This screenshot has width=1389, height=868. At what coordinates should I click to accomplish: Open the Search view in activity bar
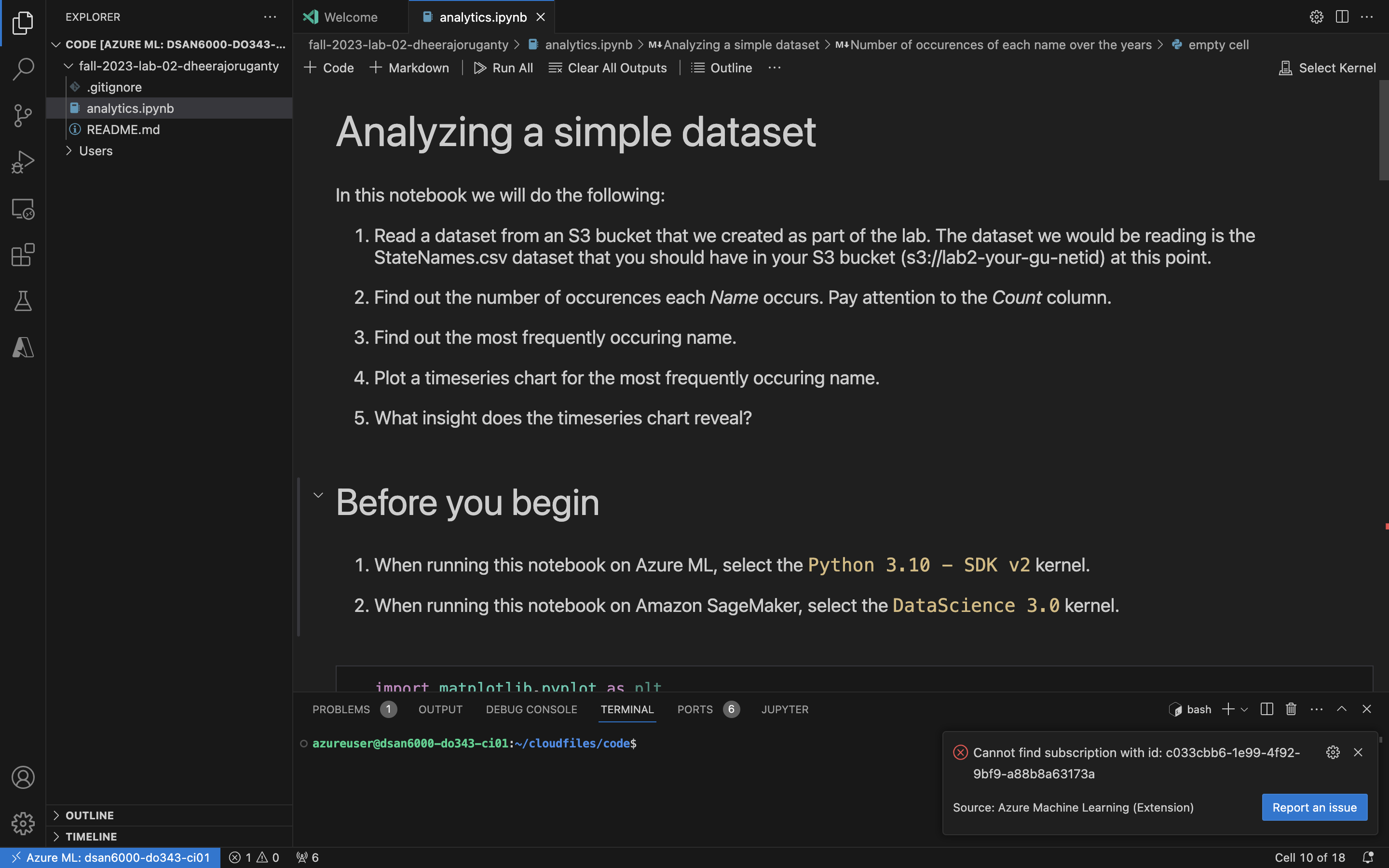click(x=23, y=69)
